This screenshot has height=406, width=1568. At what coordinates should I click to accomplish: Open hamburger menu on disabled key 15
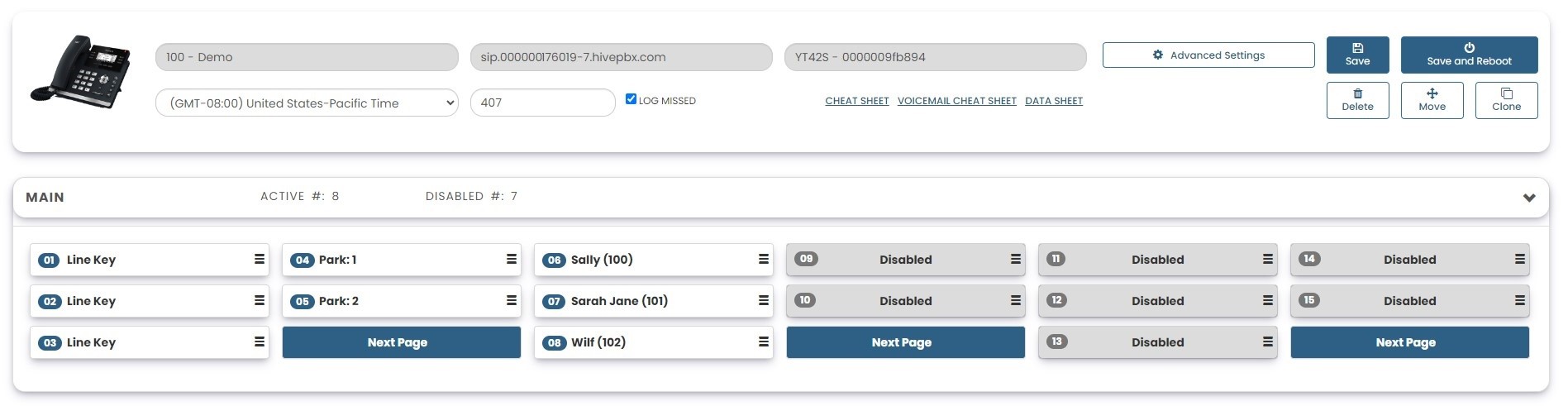point(1520,300)
